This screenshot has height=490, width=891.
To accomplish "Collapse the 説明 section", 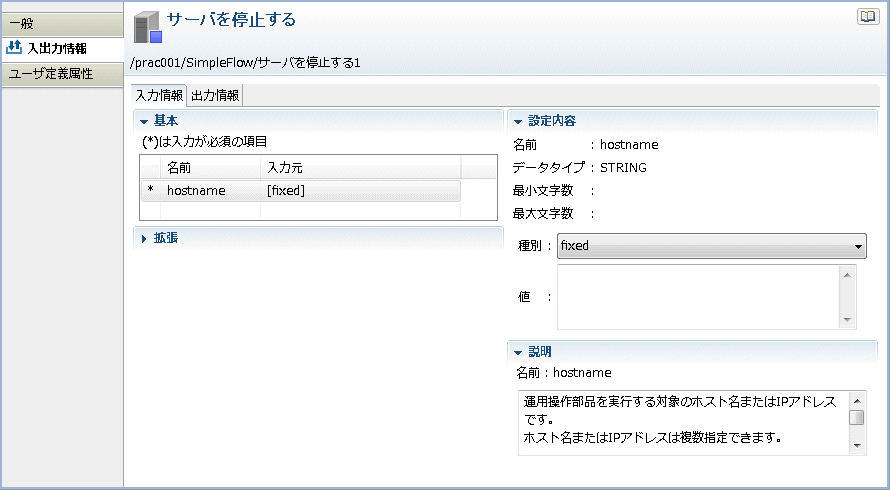I will pos(518,352).
